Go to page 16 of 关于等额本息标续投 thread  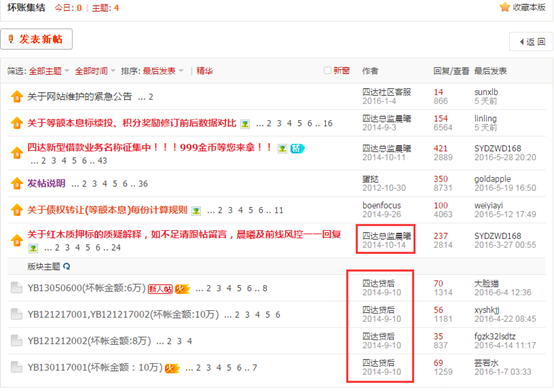tap(328, 123)
